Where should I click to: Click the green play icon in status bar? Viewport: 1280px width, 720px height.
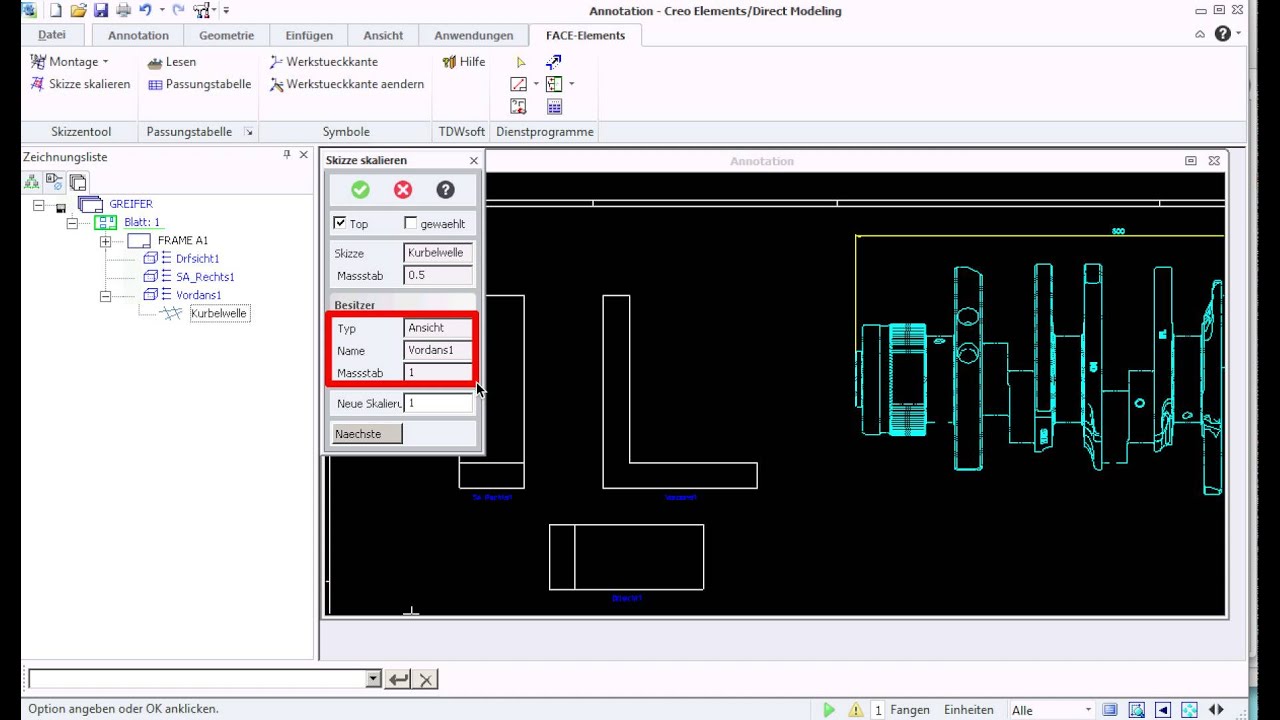pos(829,710)
